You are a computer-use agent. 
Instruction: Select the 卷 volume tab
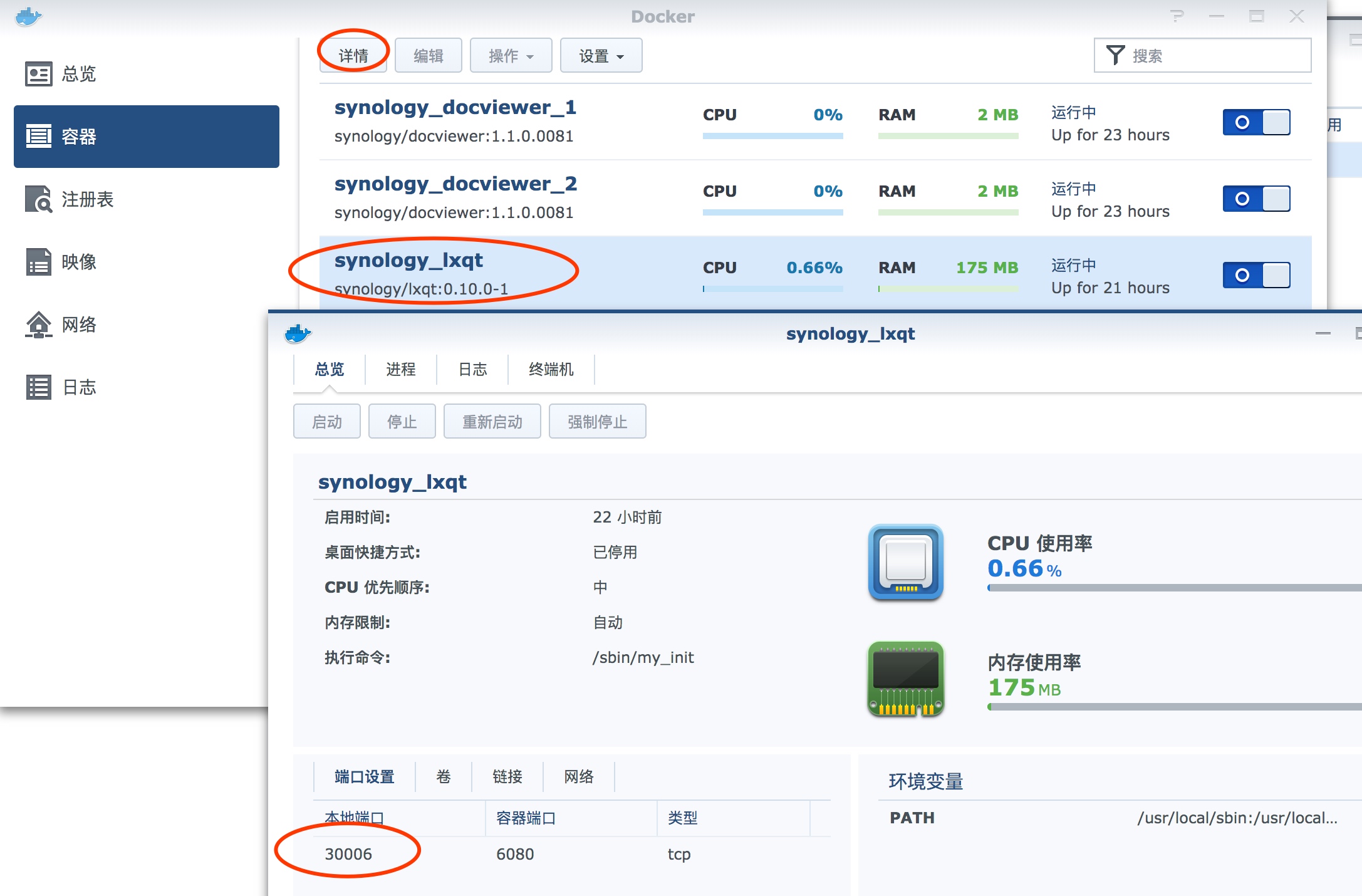pos(444,776)
